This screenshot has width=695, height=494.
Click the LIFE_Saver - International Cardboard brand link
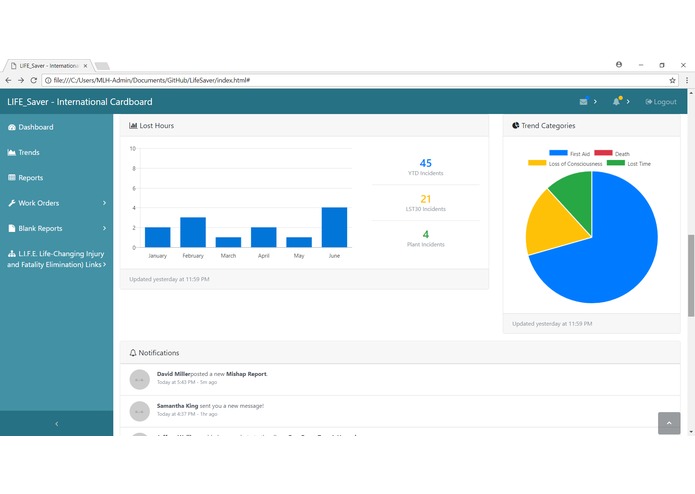[x=80, y=102]
